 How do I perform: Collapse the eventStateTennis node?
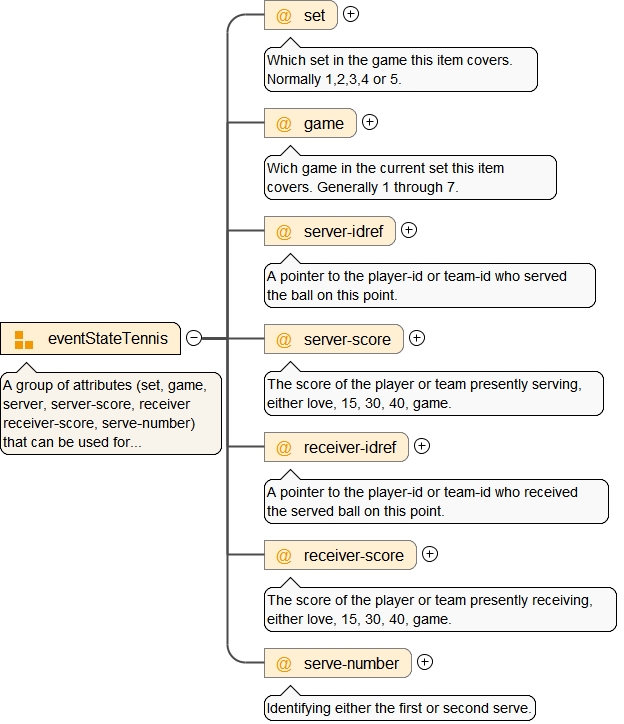pos(194,338)
